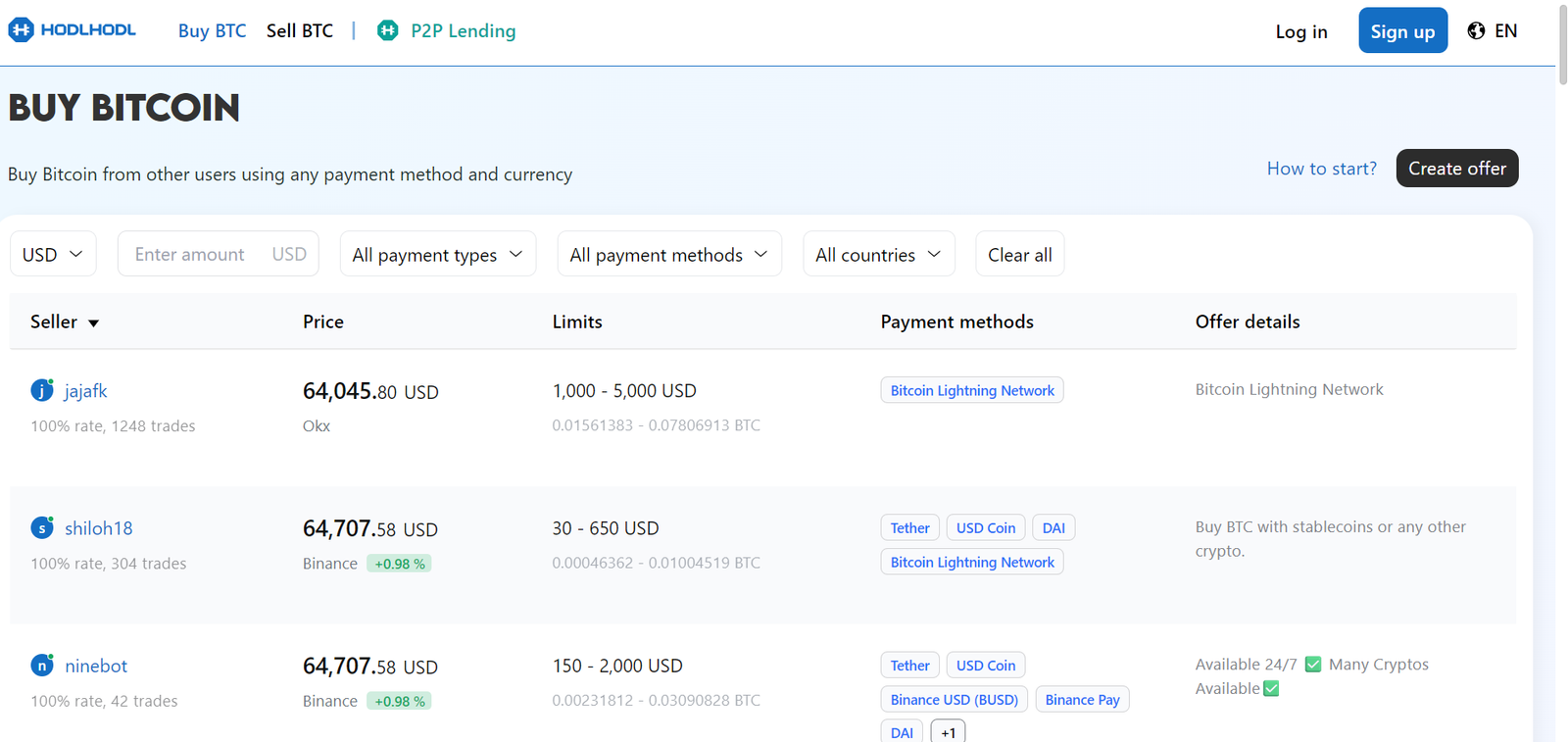Screen dimensions: 1568x742
Task: Click Offer details column header
Action: click(x=1248, y=322)
